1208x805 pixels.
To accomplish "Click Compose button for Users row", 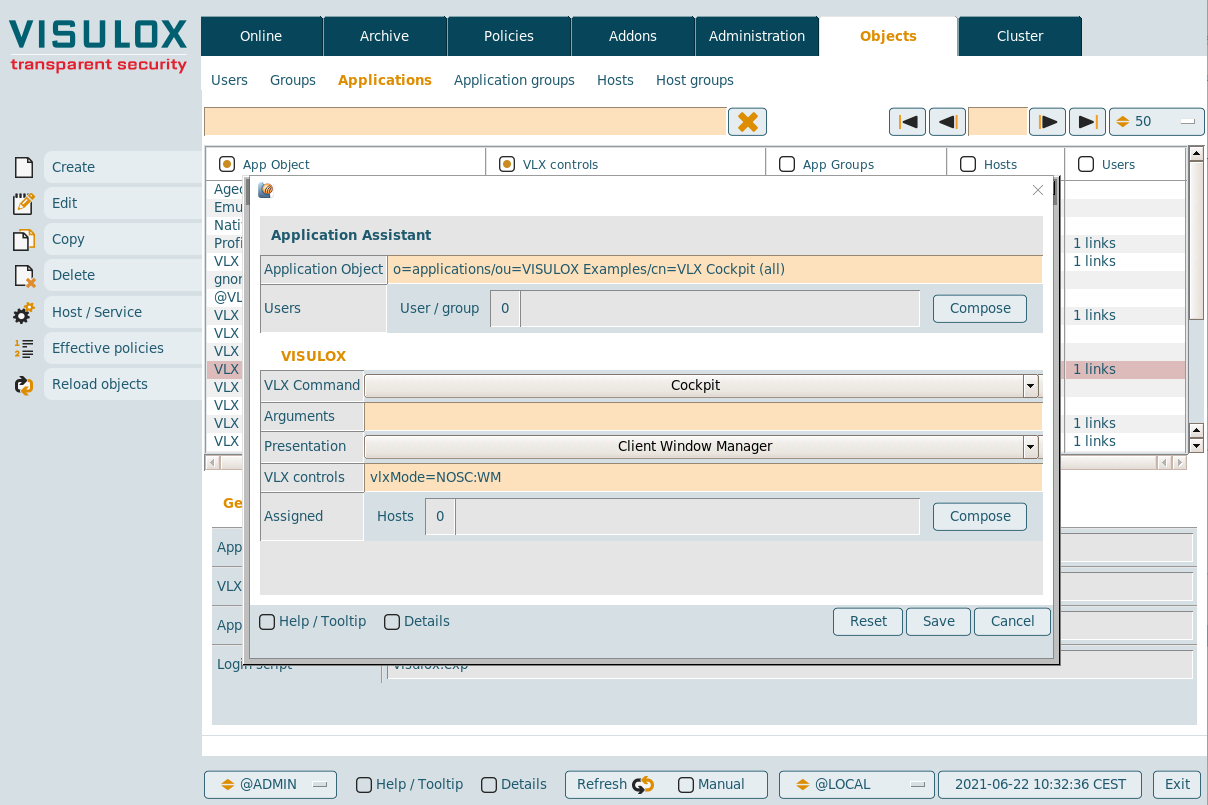I will (979, 309).
